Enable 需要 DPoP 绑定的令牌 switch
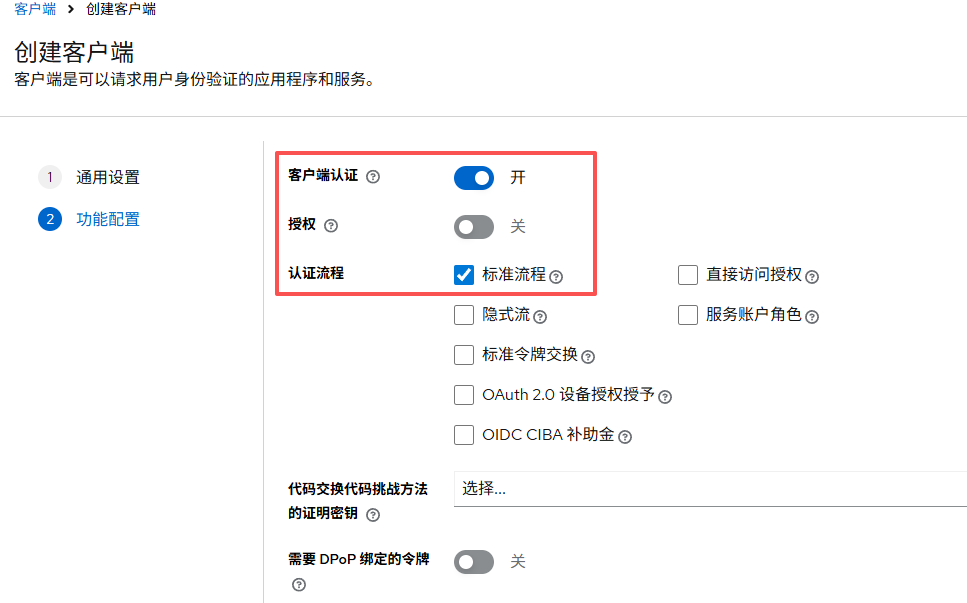967x603 pixels. pyautogui.click(x=474, y=562)
